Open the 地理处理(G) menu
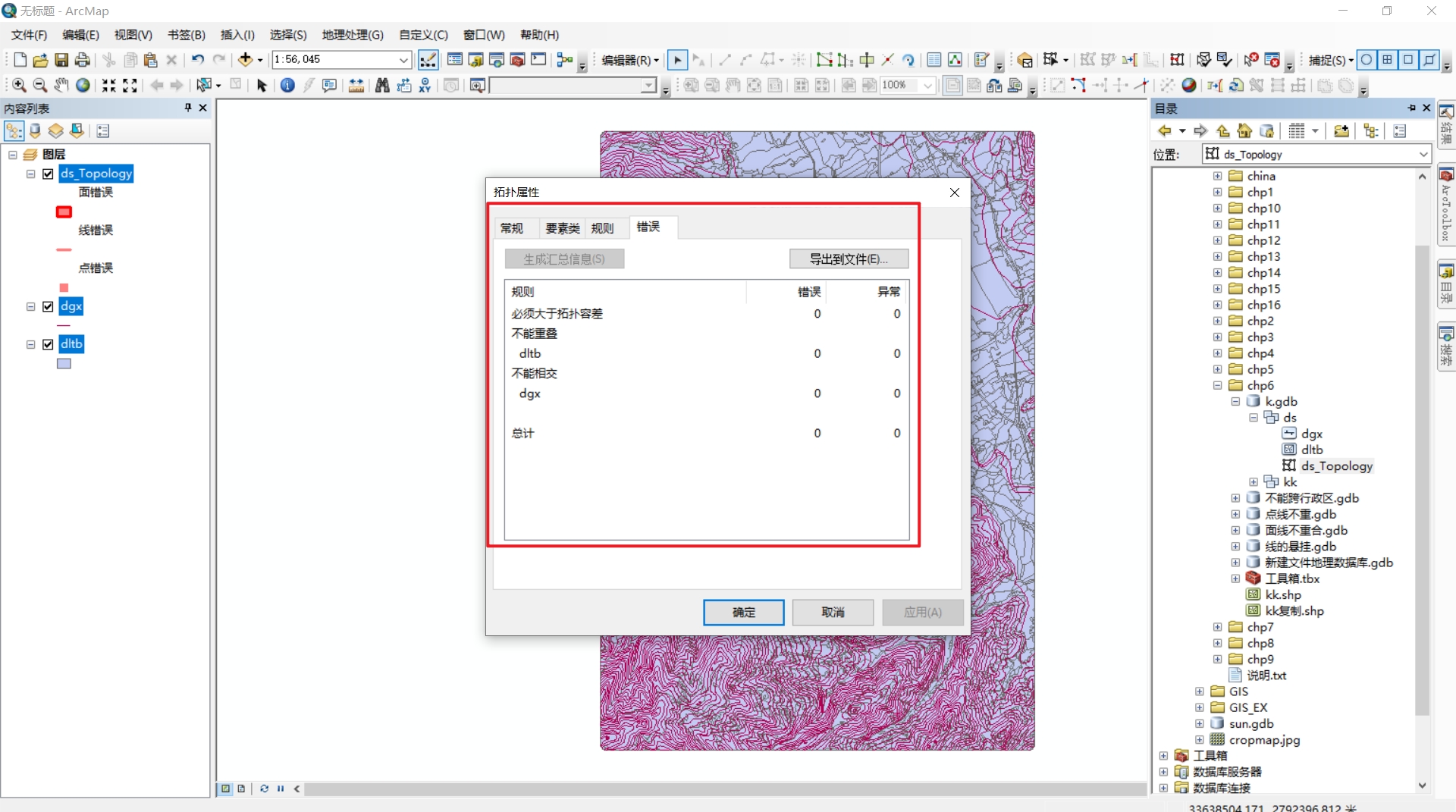The height and width of the screenshot is (812, 1456). tap(350, 34)
